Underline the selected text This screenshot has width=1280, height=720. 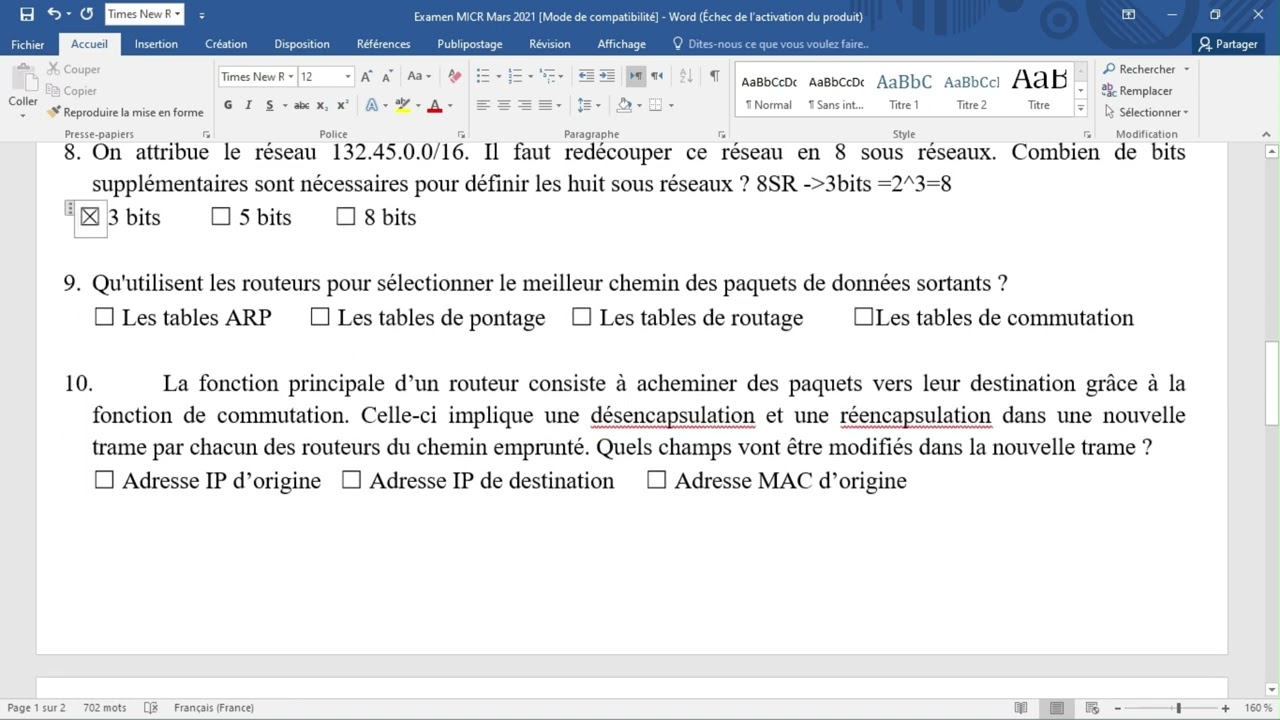pyautogui.click(x=269, y=105)
